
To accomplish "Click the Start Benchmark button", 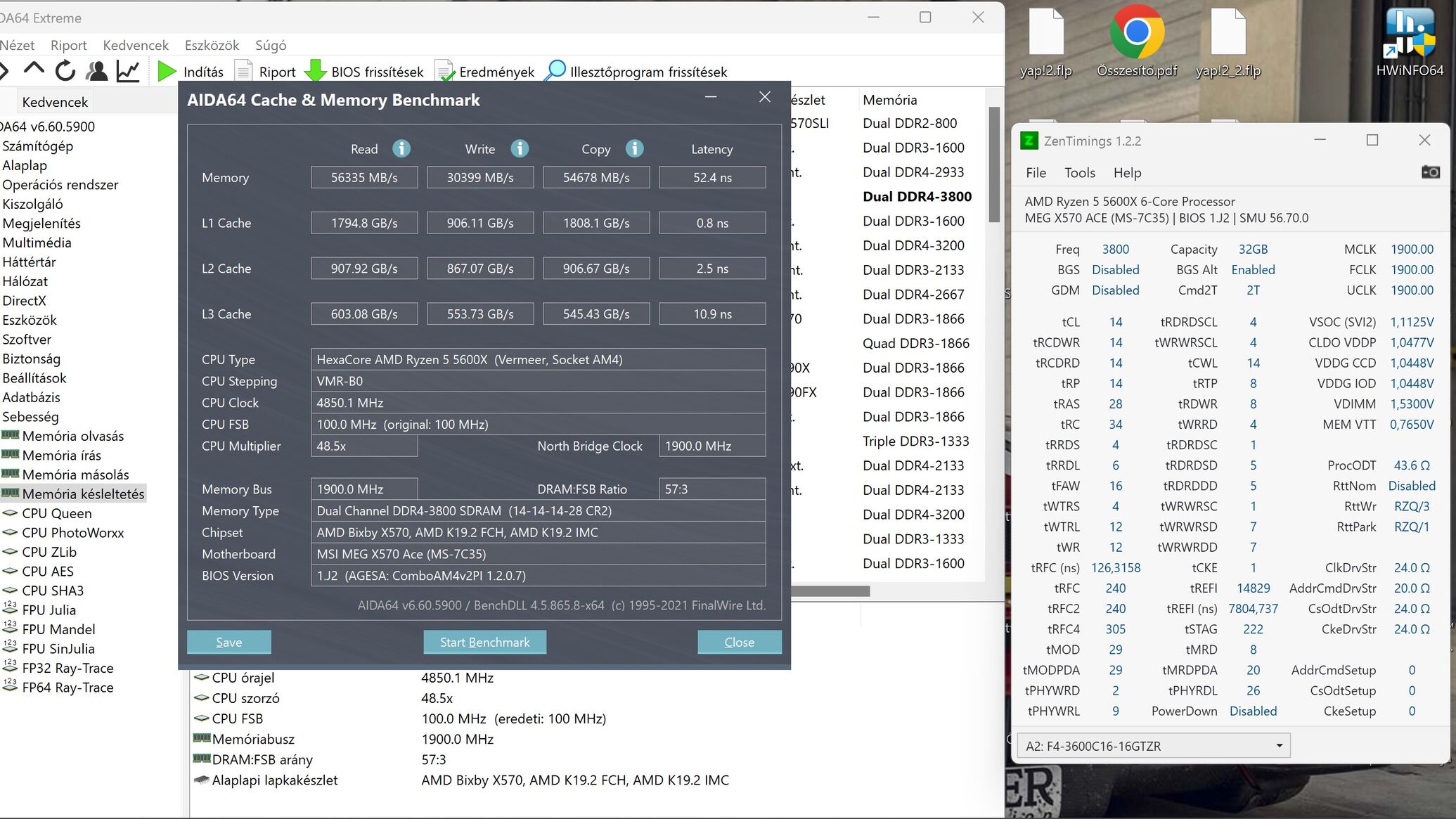I will tap(484, 642).
